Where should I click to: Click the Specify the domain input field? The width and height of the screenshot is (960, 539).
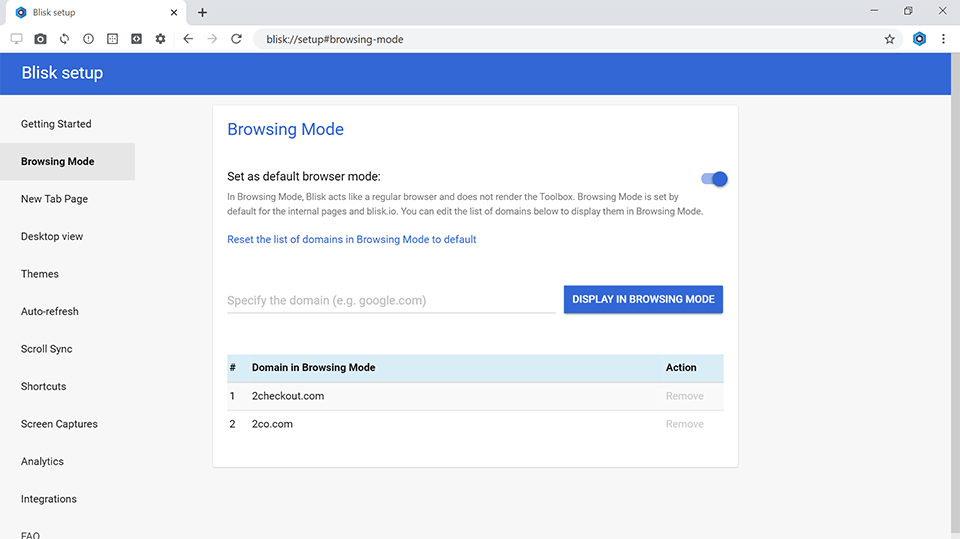coord(391,300)
